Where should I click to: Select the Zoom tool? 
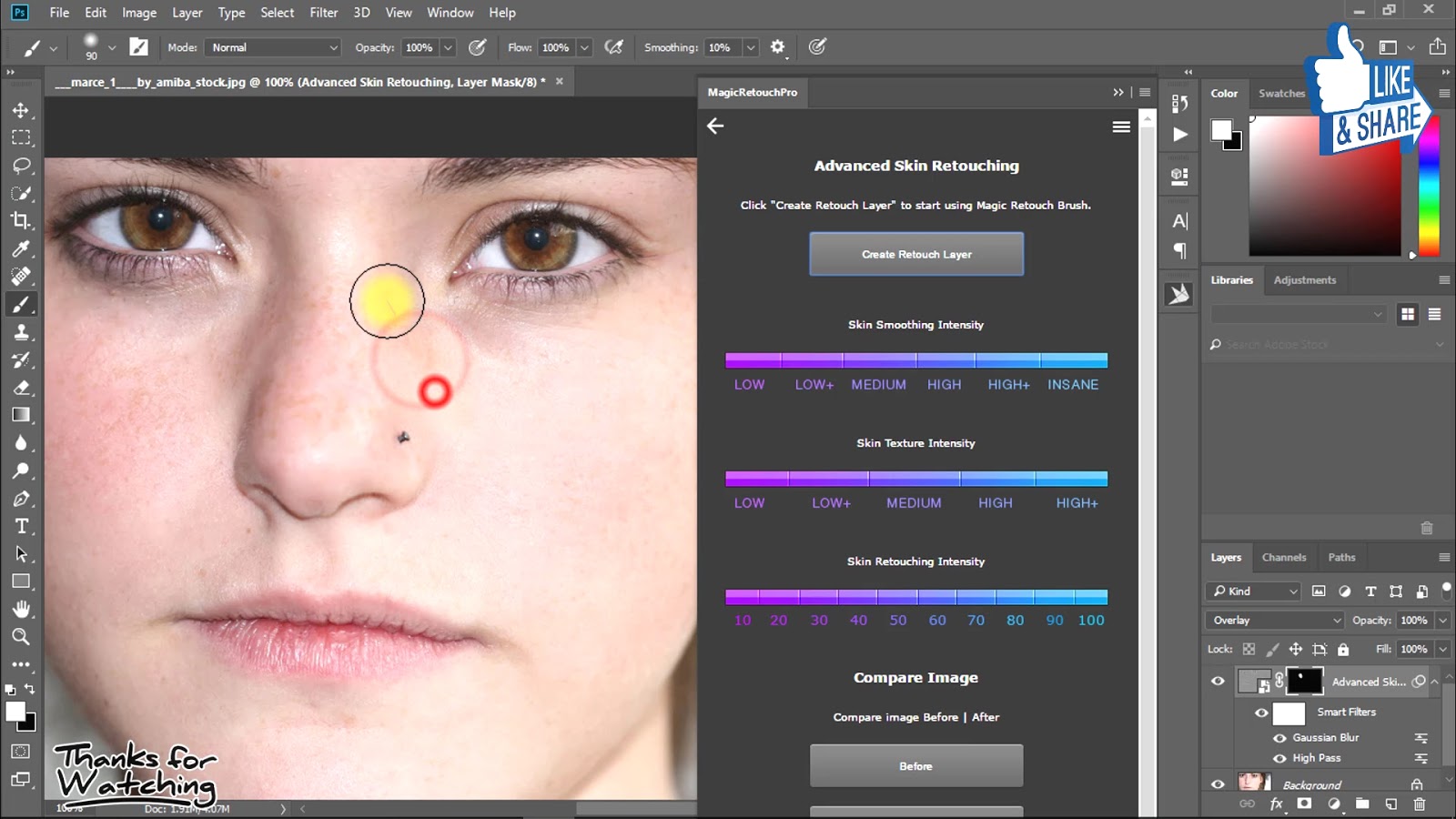pos(21,637)
